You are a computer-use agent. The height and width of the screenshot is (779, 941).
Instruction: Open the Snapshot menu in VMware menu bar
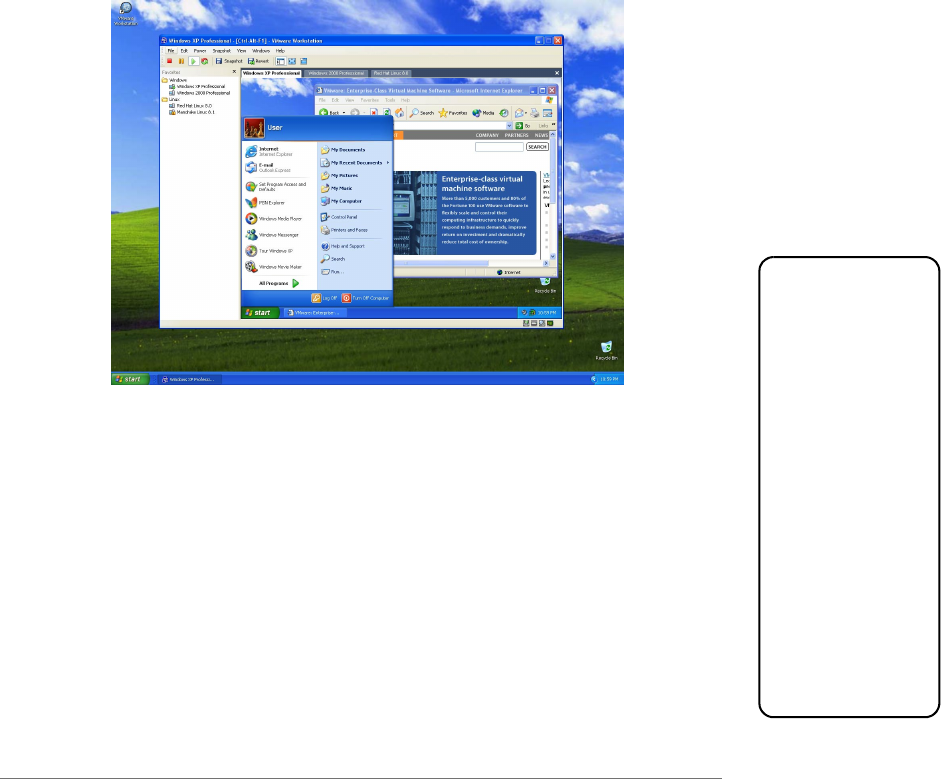click(x=221, y=51)
